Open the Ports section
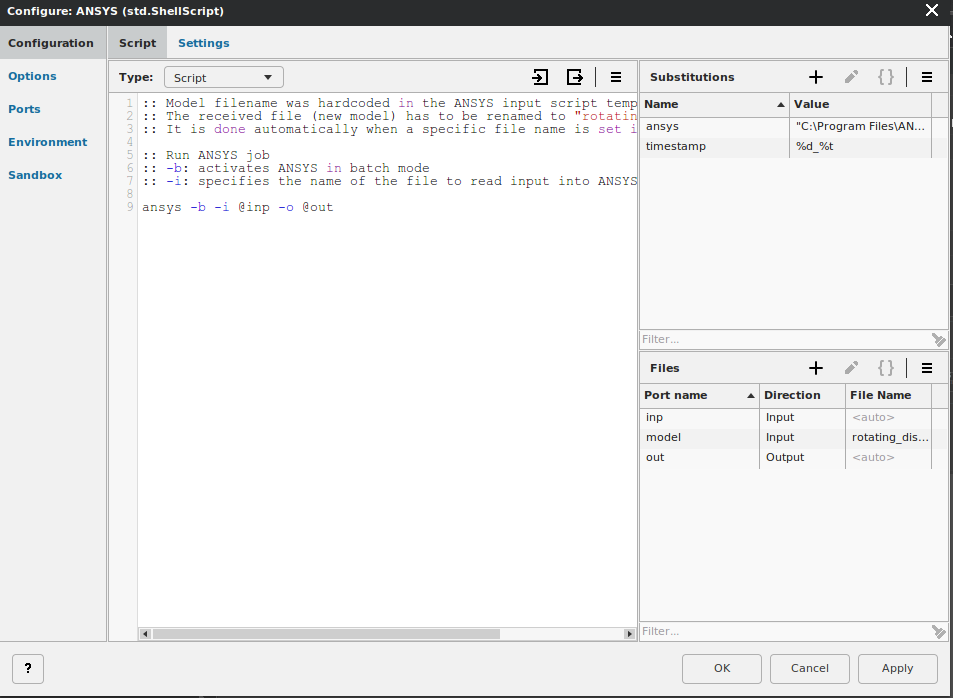 (x=24, y=109)
